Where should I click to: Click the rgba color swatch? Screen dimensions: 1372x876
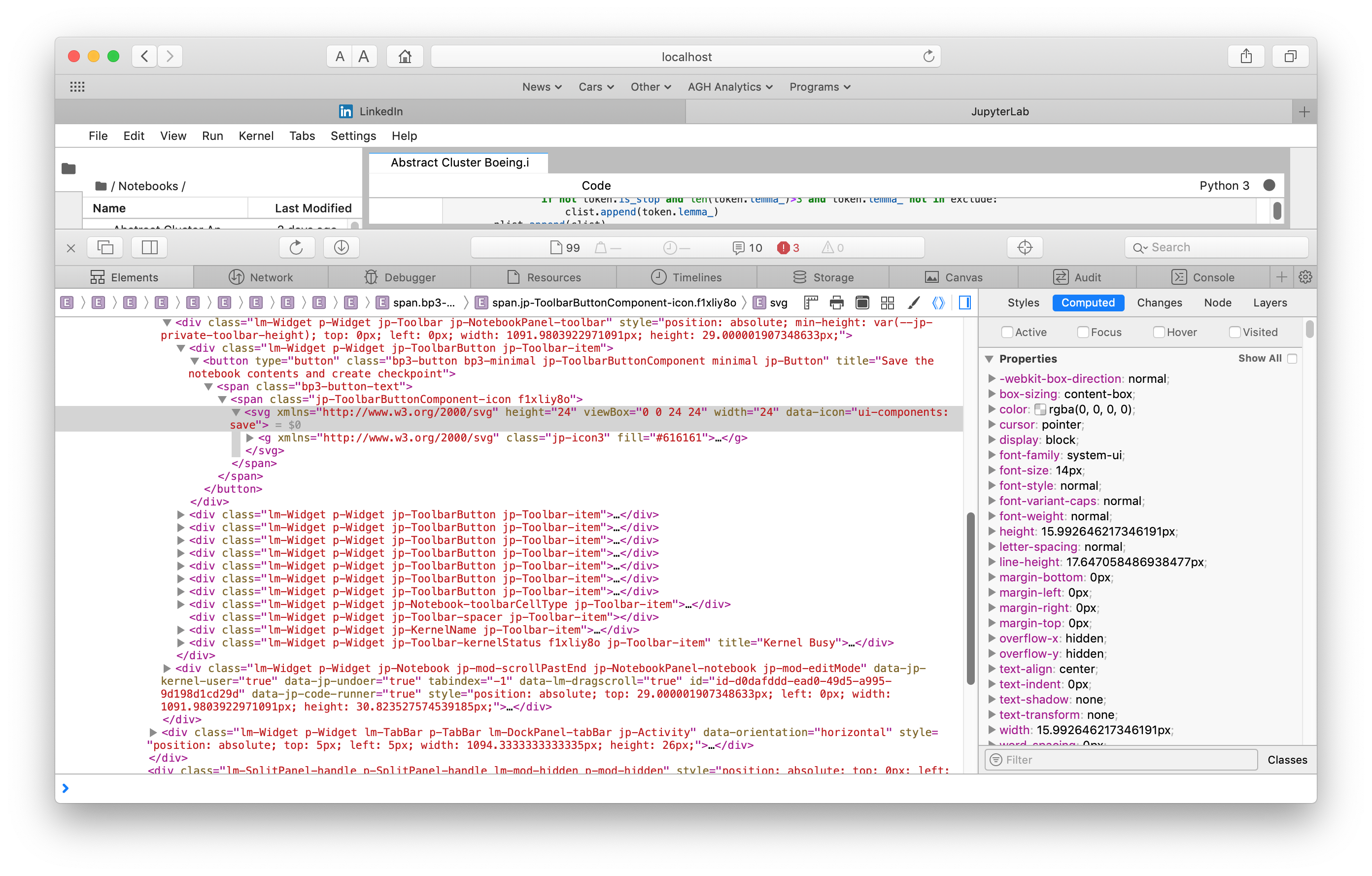click(1040, 409)
